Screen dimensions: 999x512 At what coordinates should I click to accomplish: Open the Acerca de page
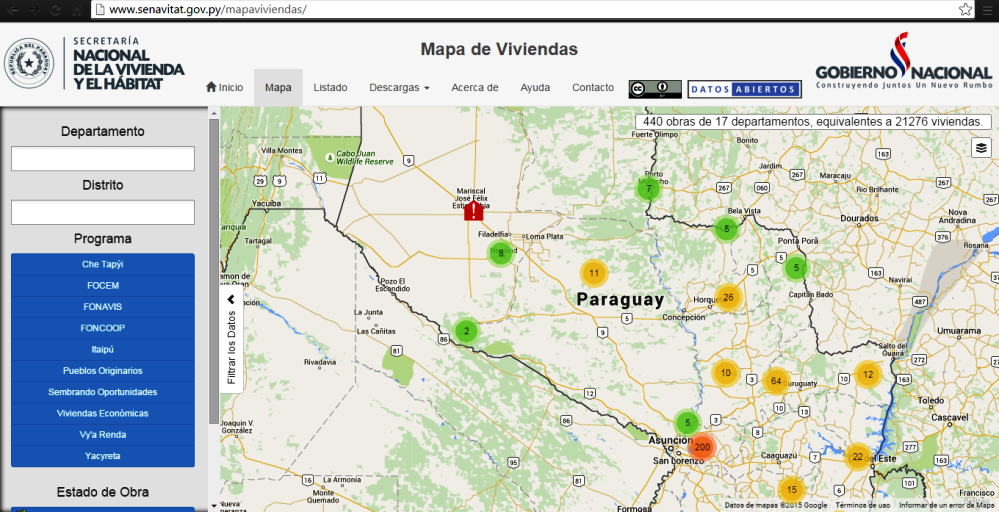[474, 88]
